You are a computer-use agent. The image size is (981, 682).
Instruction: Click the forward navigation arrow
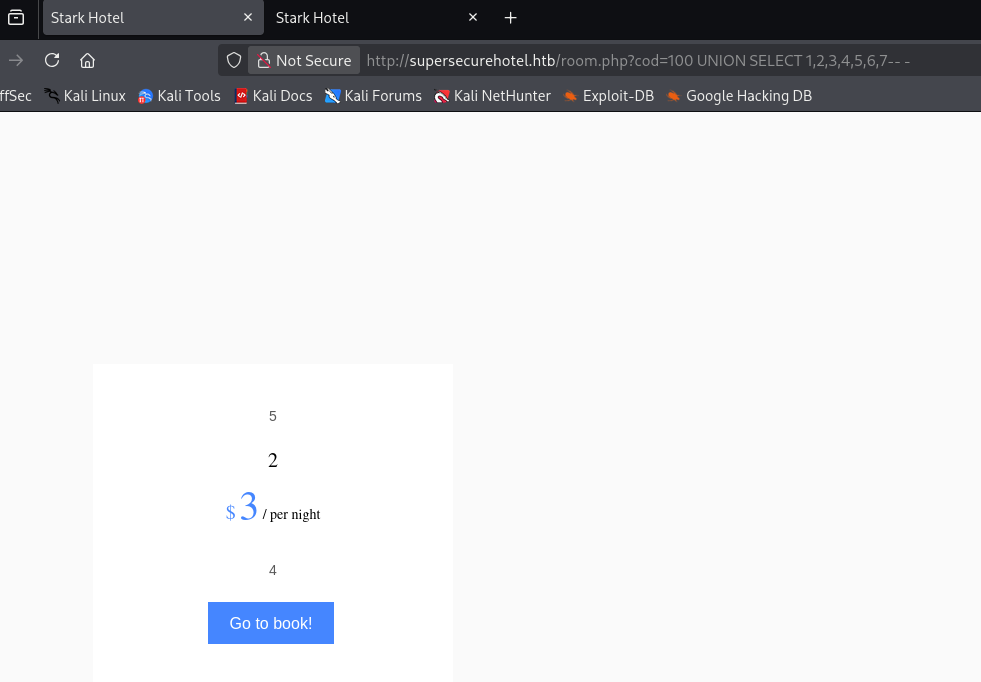16,60
